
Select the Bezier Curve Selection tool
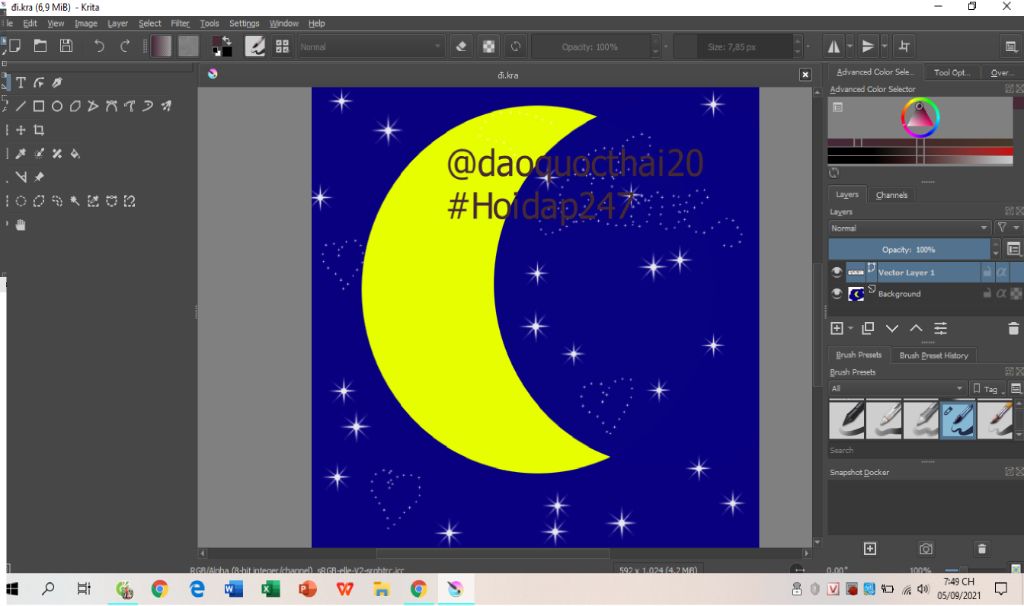pyautogui.click(x=112, y=201)
